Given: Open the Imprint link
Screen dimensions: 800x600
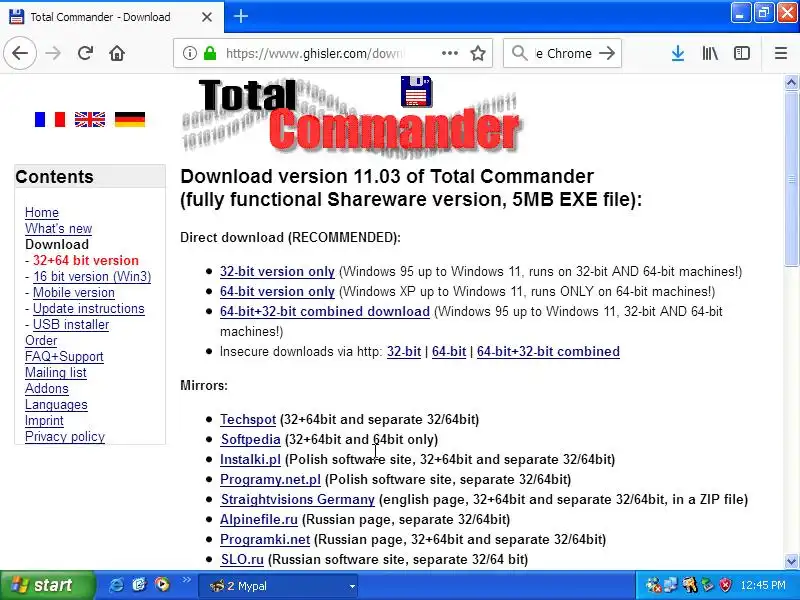Looking at the screenshot, I should coord(44,420).
